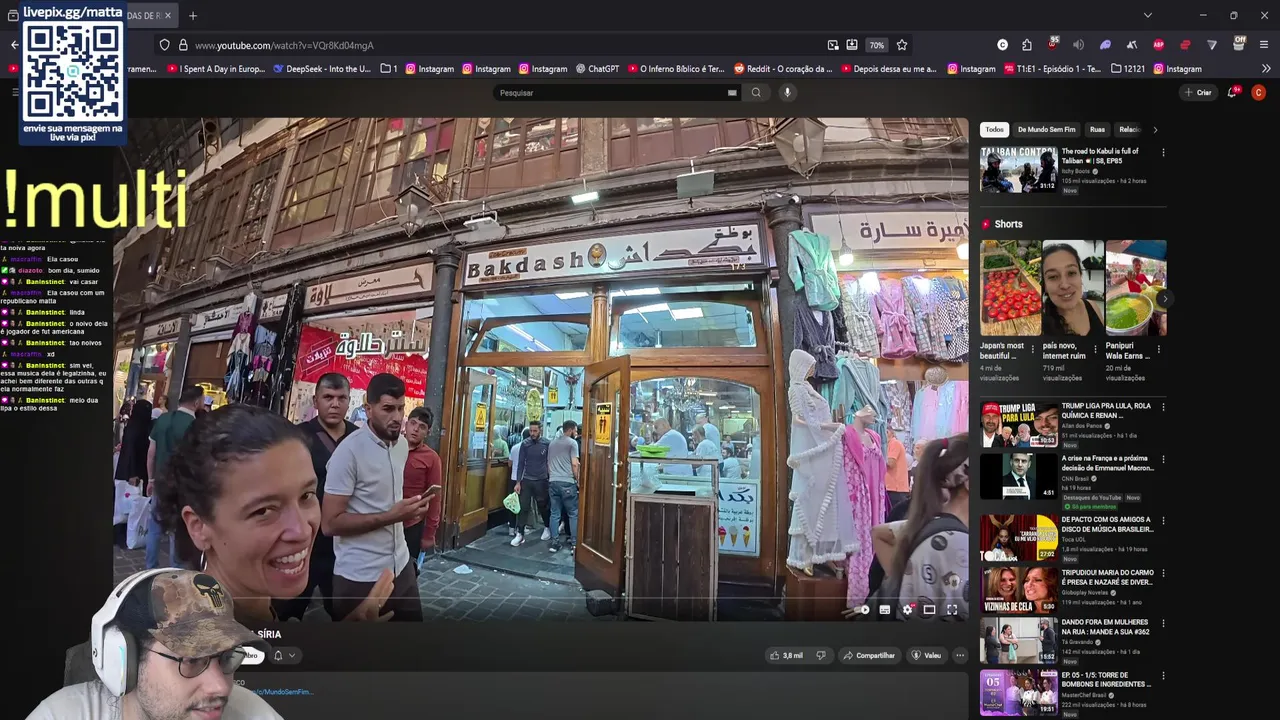Start voice search with microphone icon
The width and height of the screenshot is (1280, 720).
(787, 93)
